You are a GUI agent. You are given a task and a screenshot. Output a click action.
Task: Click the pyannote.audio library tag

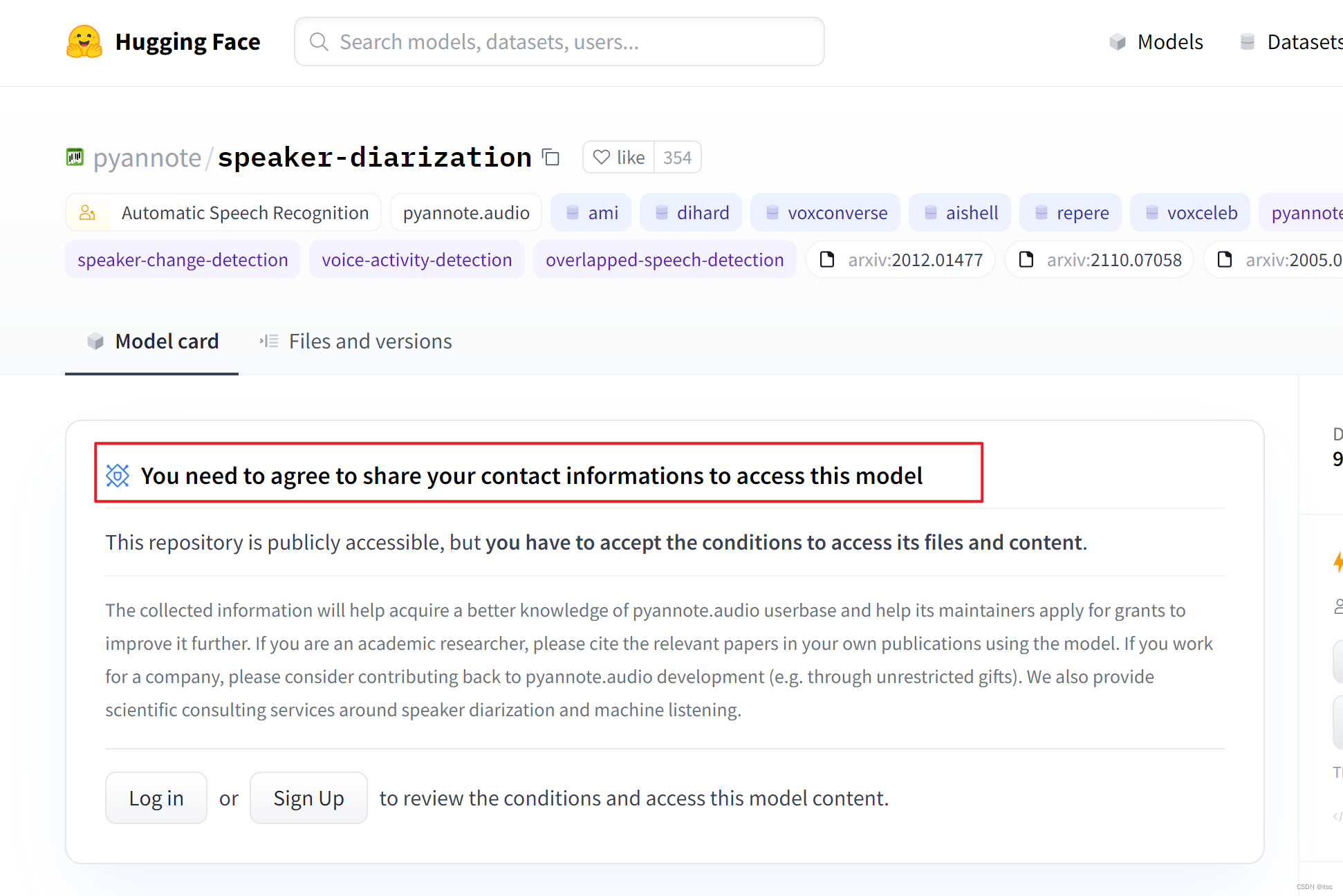pyautogui.click(x=466, y=213)
